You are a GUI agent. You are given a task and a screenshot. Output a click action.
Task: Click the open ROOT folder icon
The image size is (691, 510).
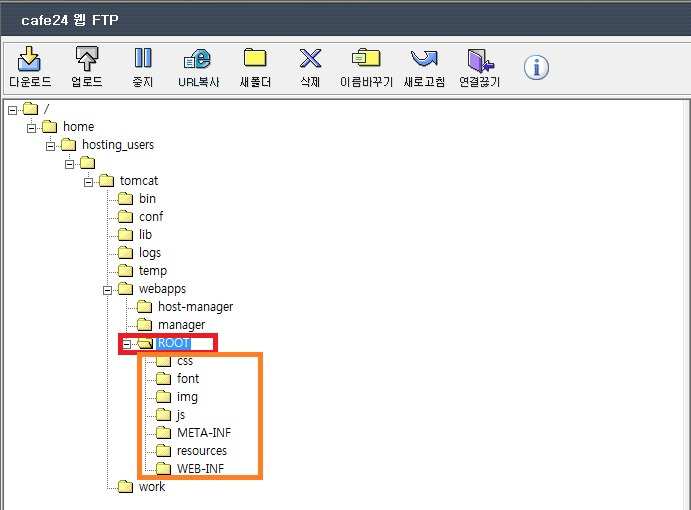(145, 343)
